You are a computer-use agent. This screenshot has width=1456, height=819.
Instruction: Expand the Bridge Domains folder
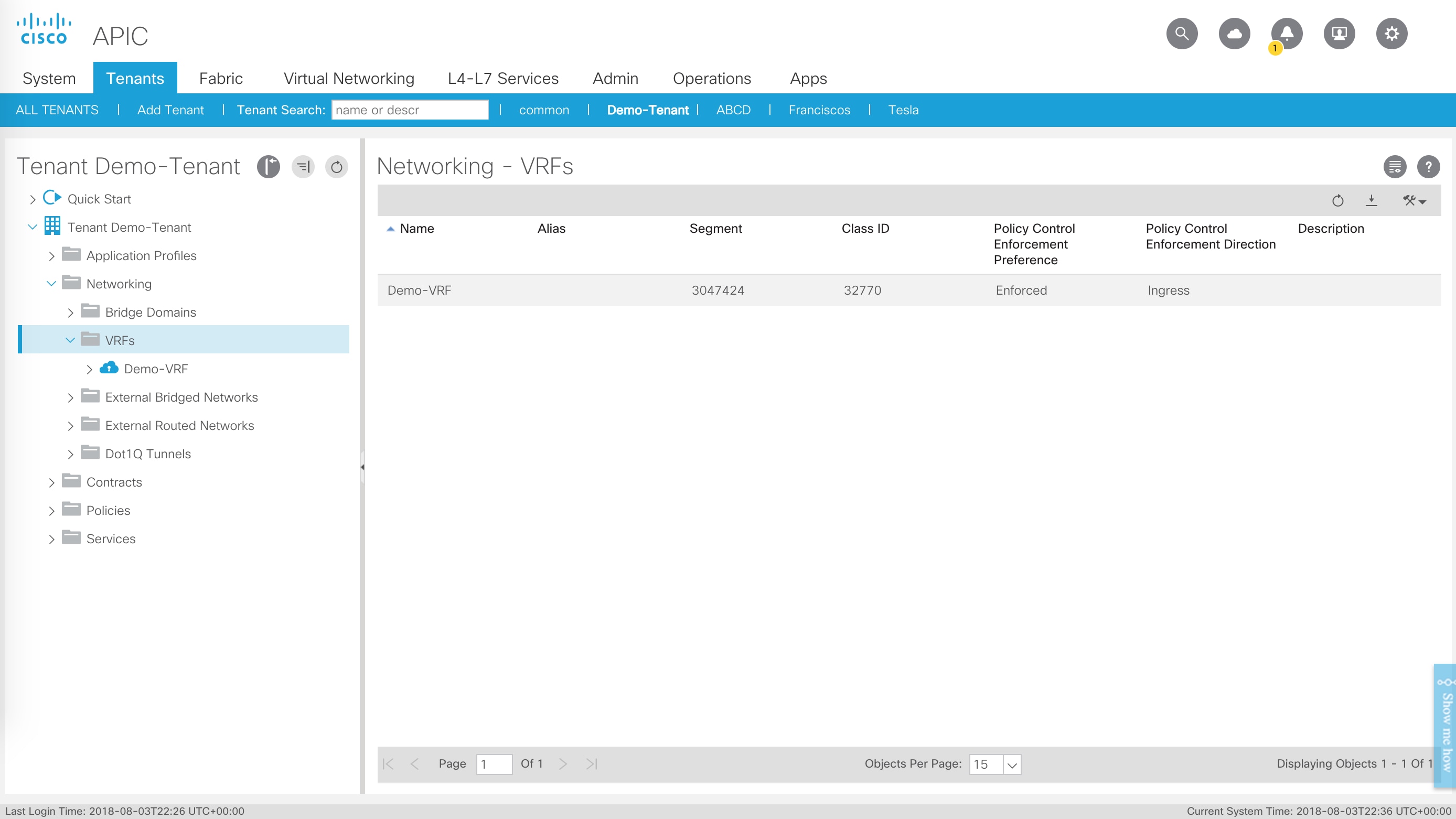[x=70, y=312]
